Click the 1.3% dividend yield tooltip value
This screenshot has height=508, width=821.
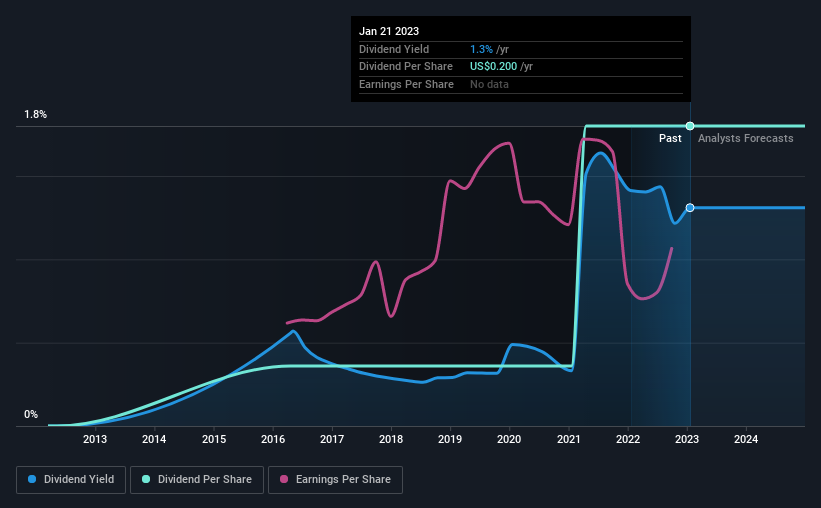click(481, 49)
